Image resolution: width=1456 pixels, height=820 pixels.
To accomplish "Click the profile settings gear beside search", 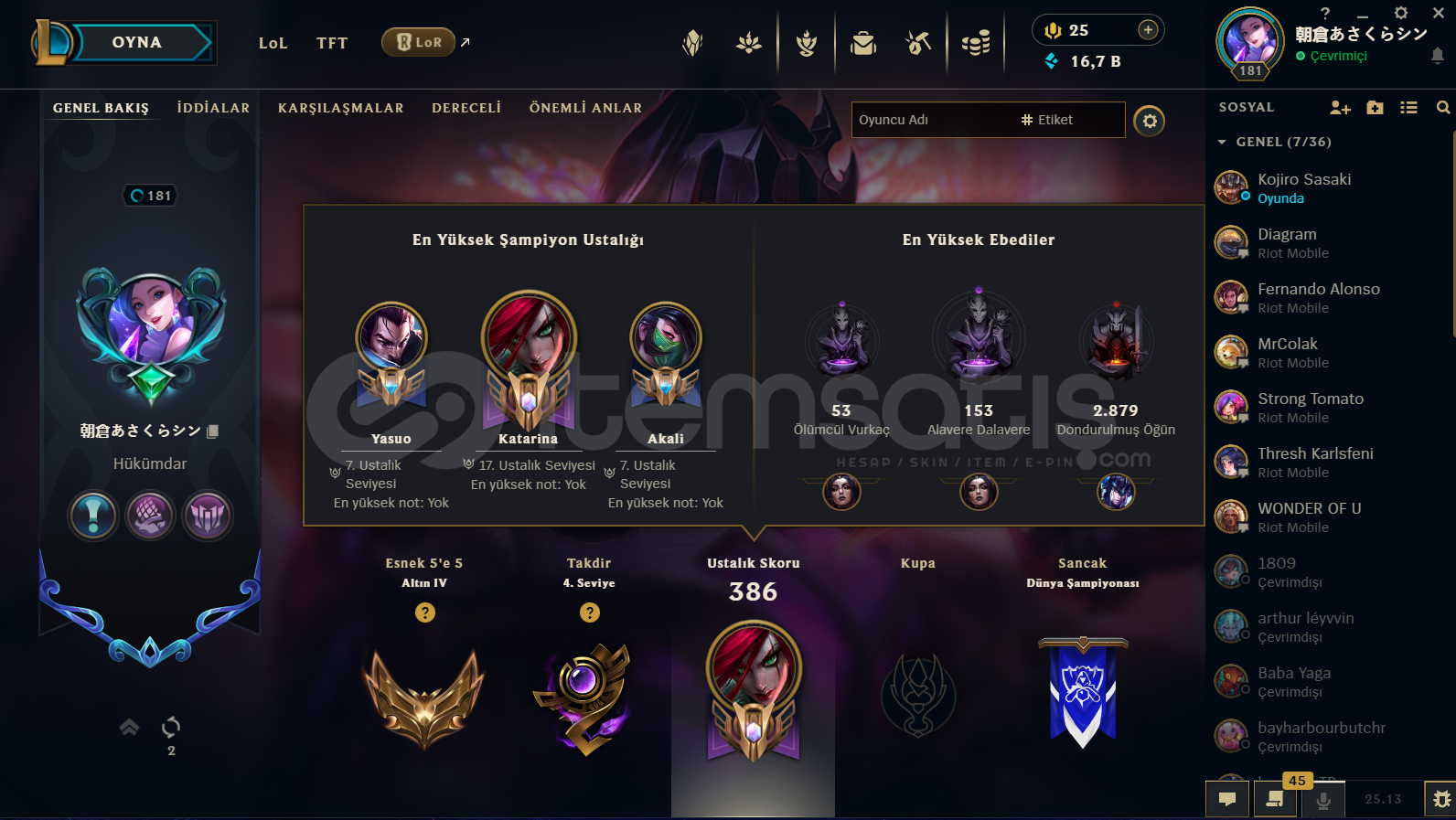I will (1150, 121).
